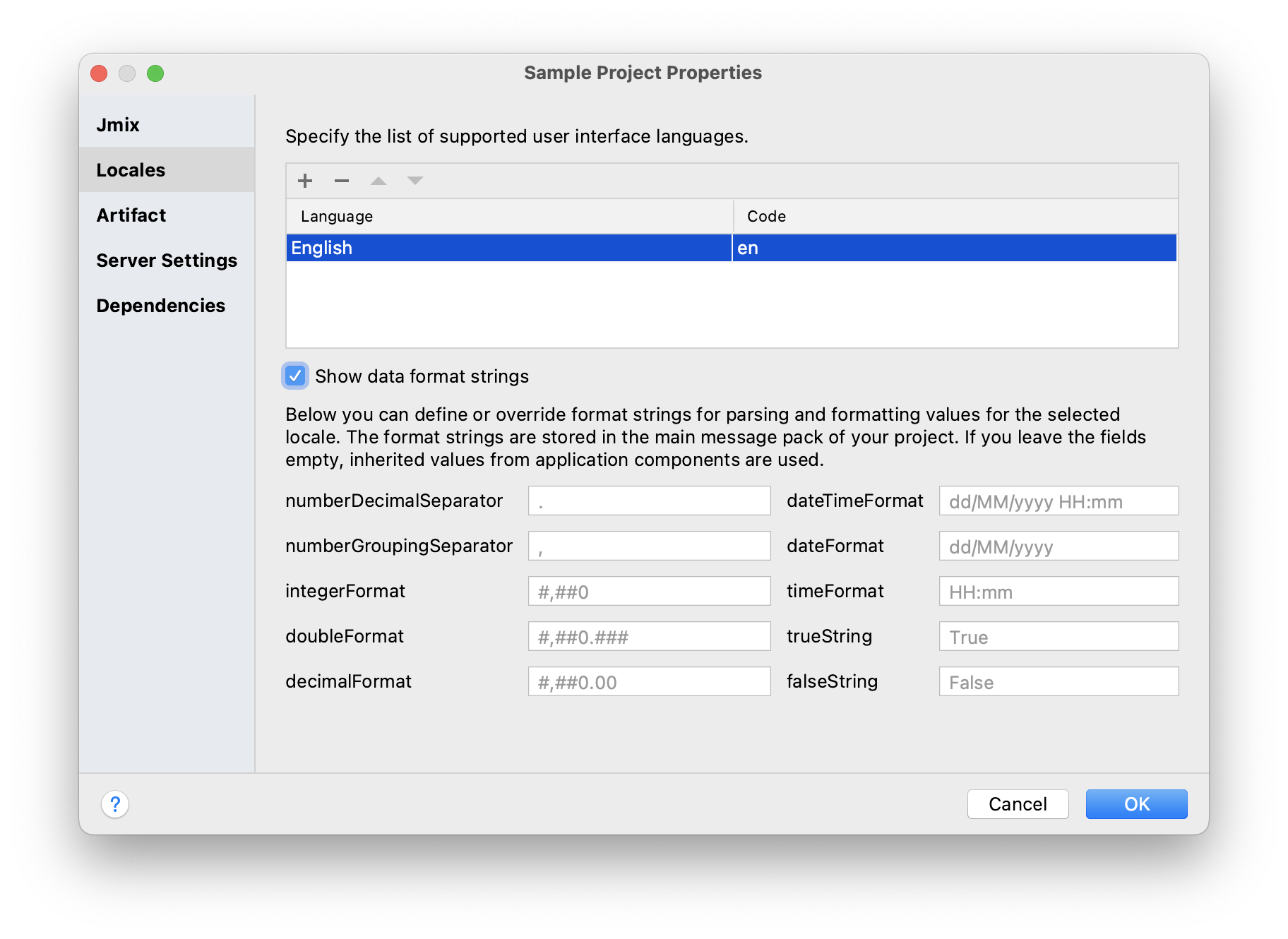Screen dimensions: 1288x939
Task: Move locale up with up arrow
Action: point(378,181)
